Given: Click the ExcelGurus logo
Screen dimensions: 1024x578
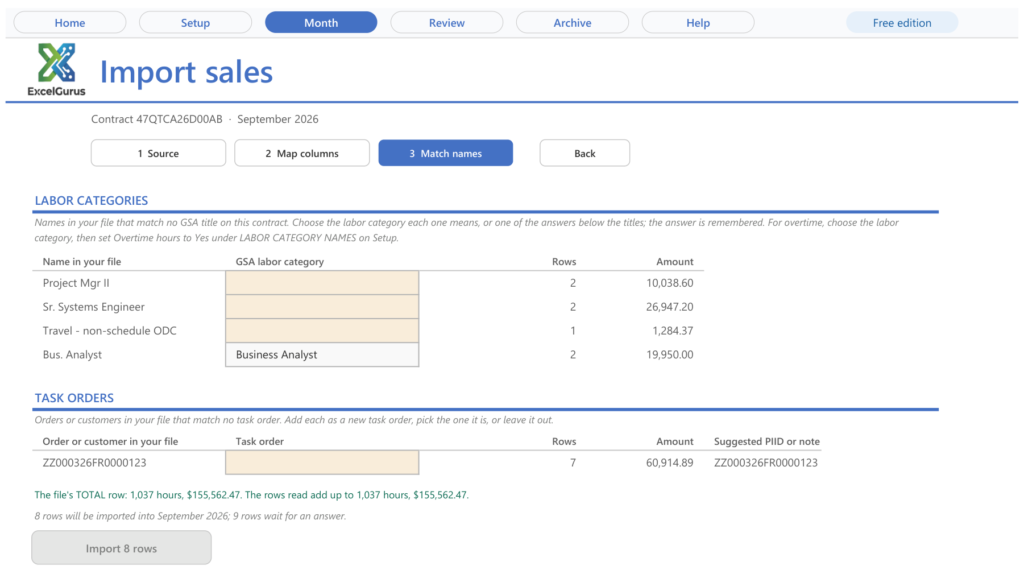Looking at the screenshot, I should [x=56, y=69].
